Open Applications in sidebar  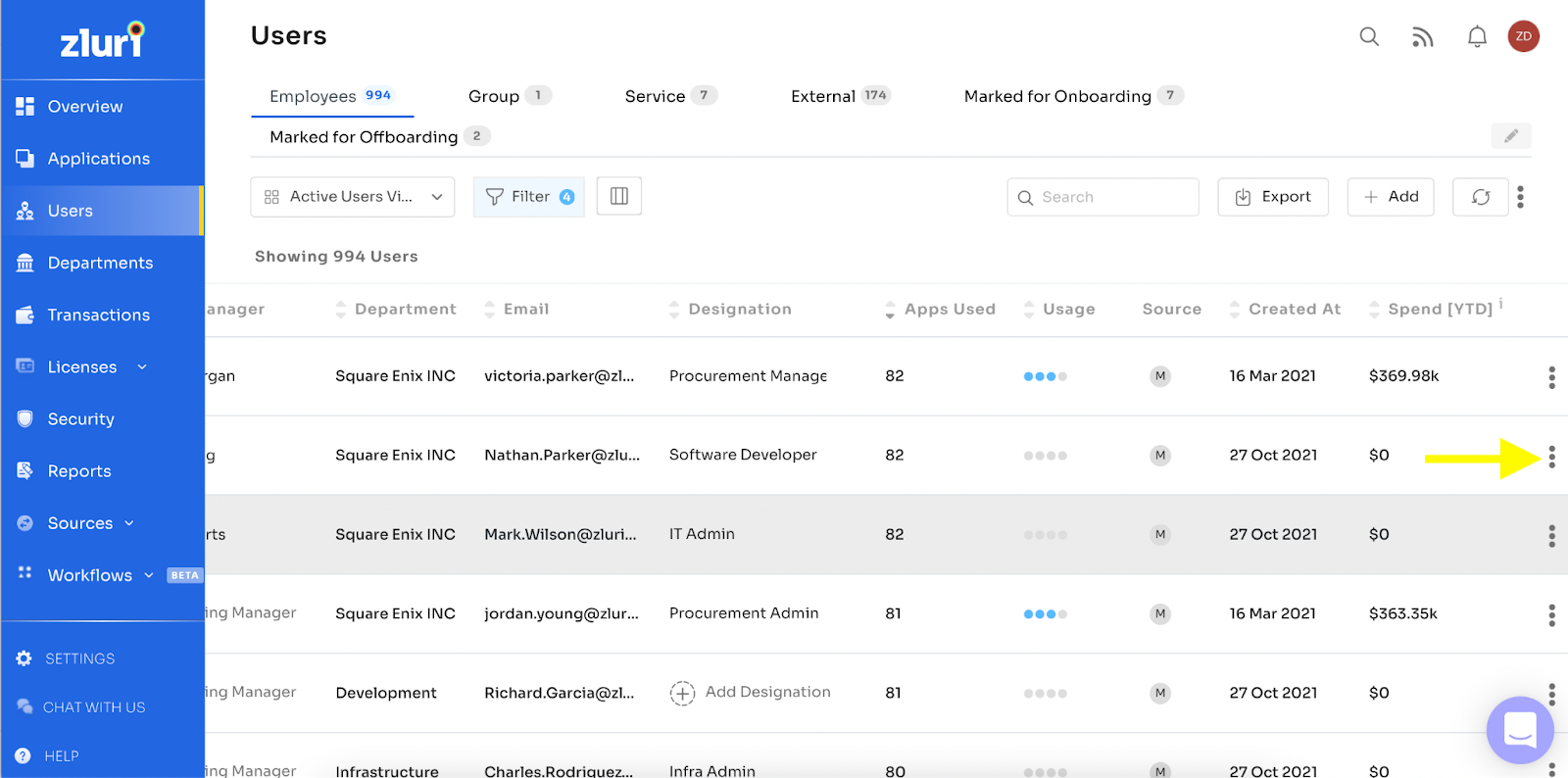click(102, 159)
